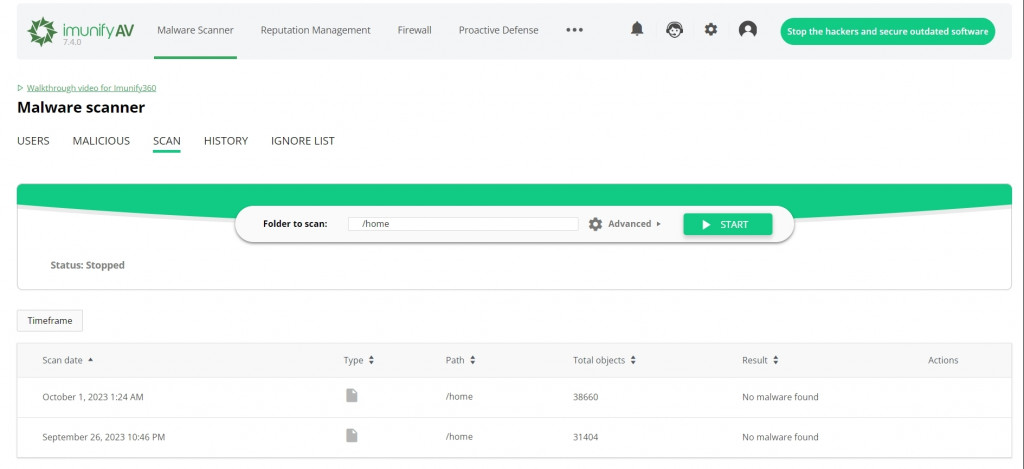This screenshot has height=469, width=1024.
Task: Select September 26, 2023 10:46 PM scan date
Action: pos(104,436)
